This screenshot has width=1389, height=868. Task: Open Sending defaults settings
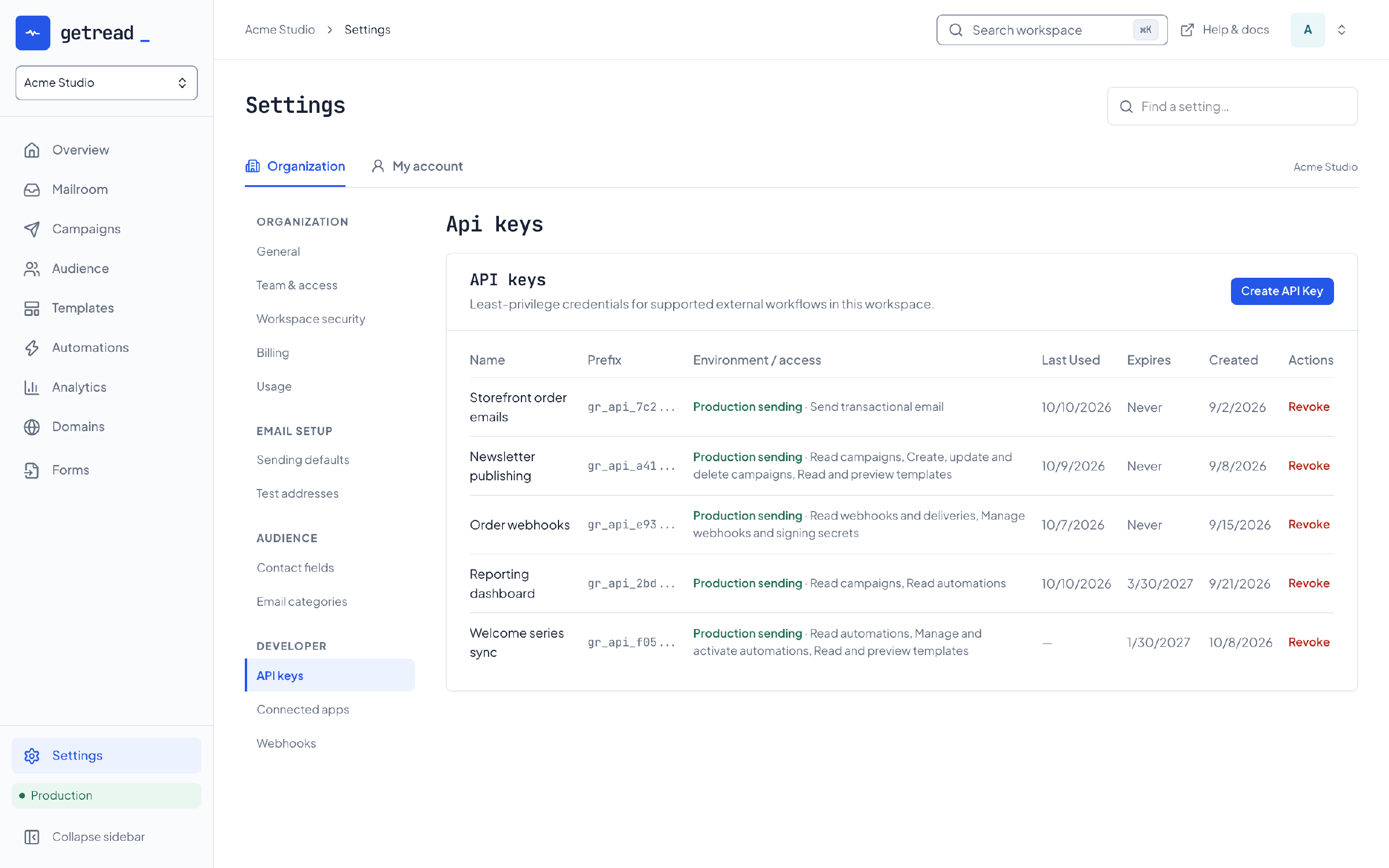(x=303, y=460)
